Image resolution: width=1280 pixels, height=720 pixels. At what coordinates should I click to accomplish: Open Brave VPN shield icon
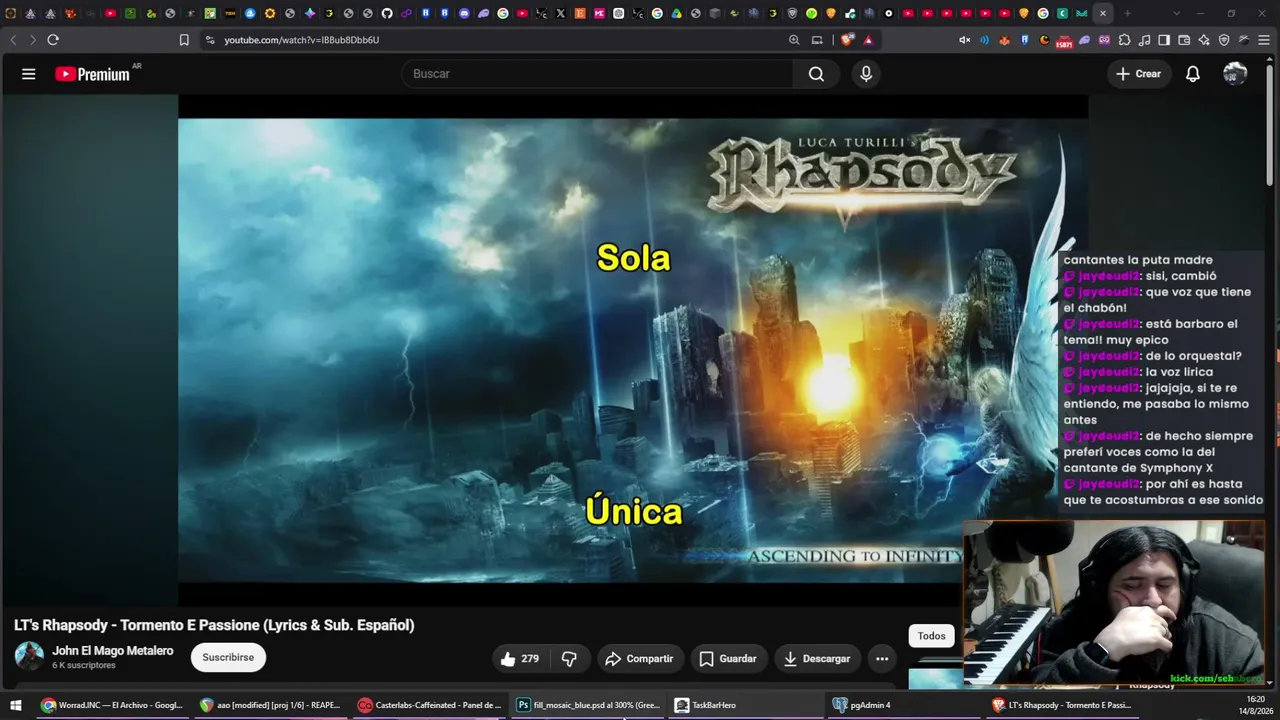click(1224, 40)
